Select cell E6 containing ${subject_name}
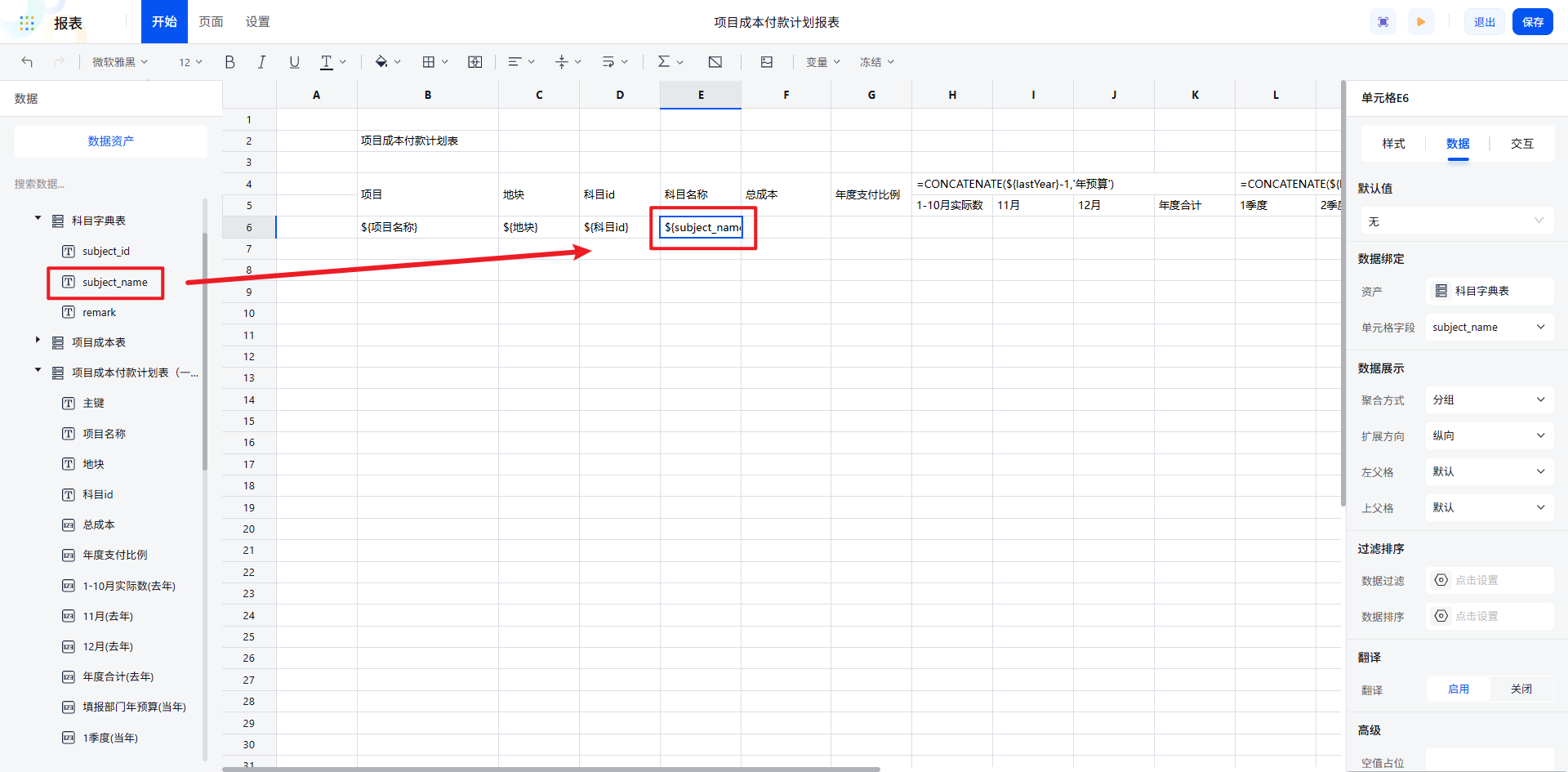This screenshot has width=1568, height=772. click(701, 227)
